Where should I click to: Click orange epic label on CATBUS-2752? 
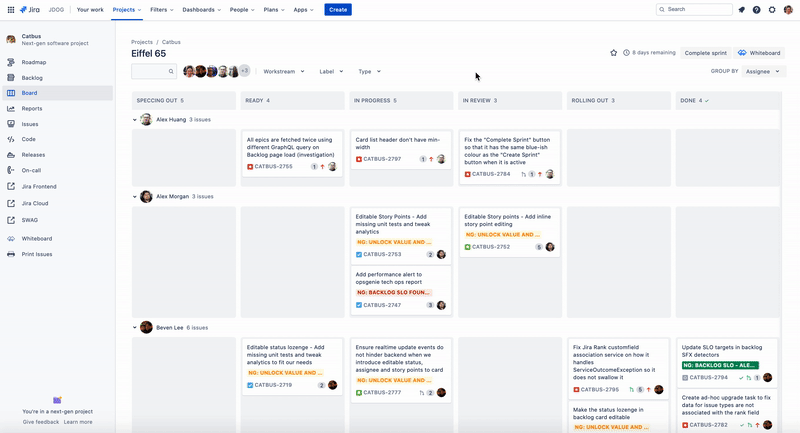(x=503, y=235)
